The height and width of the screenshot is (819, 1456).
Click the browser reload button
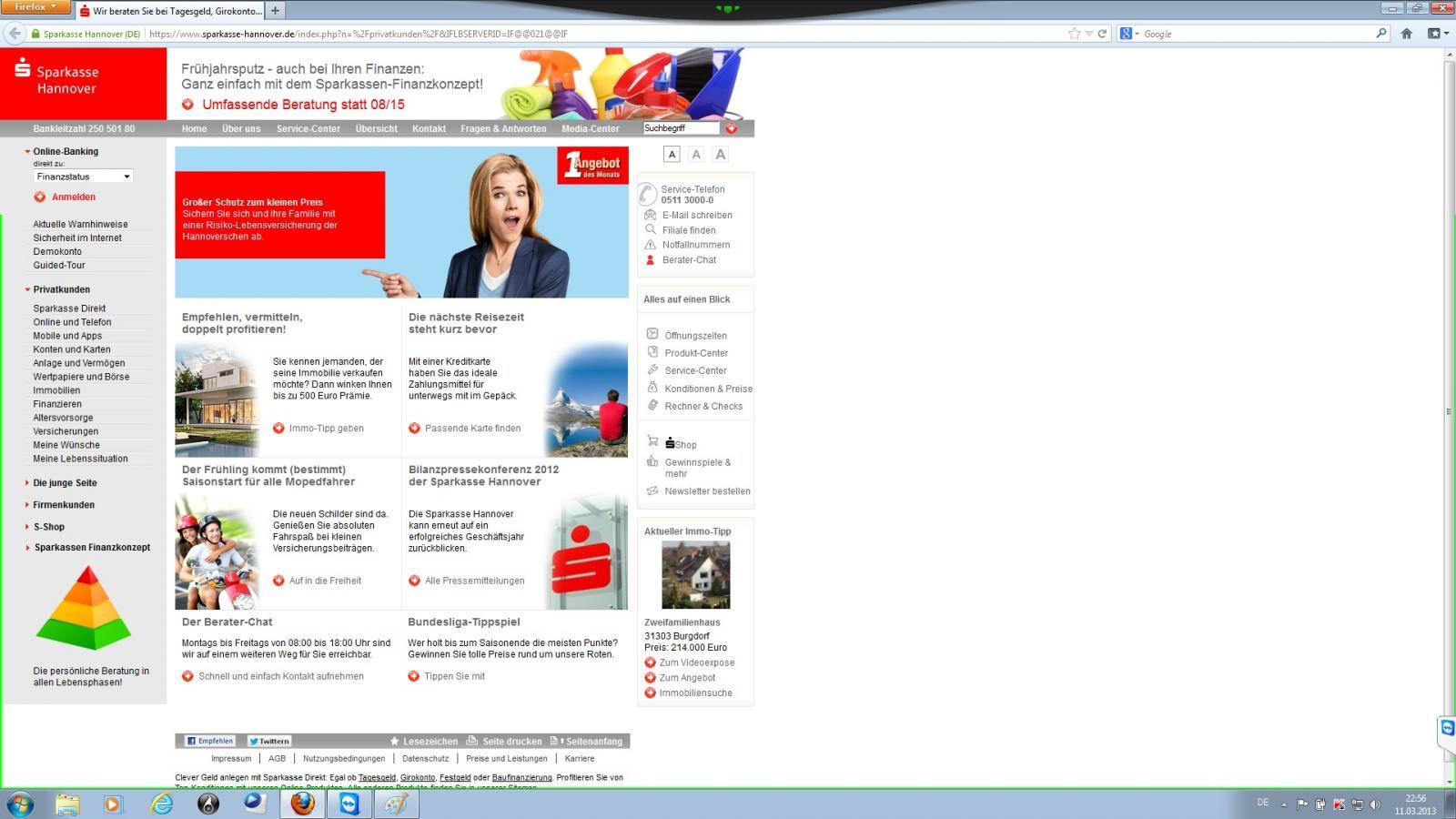point(1102,34)
